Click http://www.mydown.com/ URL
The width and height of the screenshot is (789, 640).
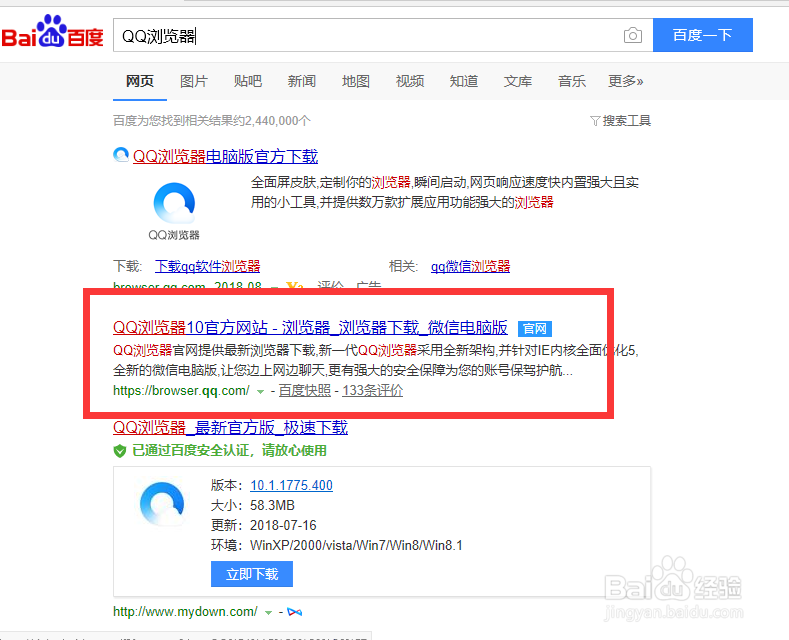coord(185,612)
